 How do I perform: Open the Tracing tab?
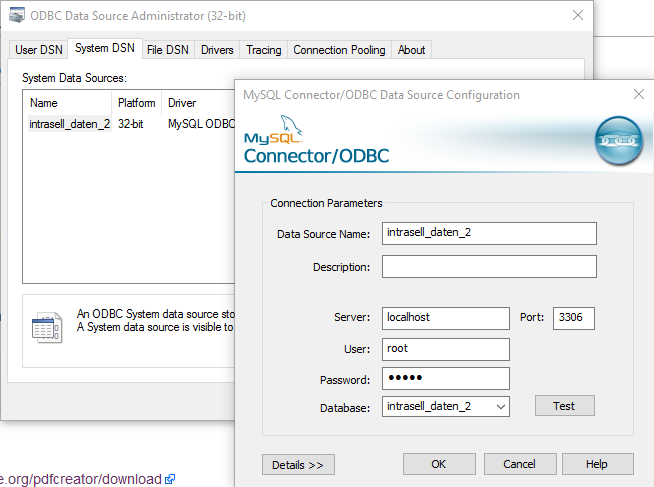(x=264, y=50)
